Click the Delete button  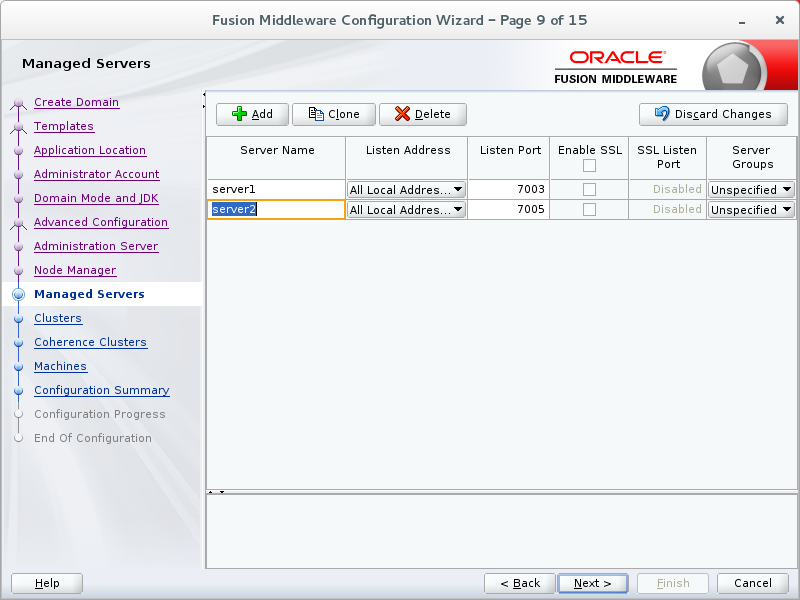[x=422, y=114]
